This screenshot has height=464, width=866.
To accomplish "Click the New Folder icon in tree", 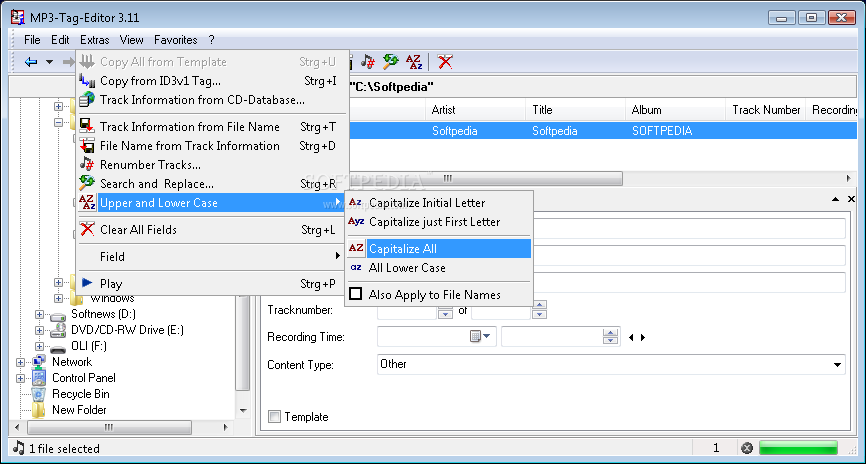I will pyautogui.click(x=39, y=410).
